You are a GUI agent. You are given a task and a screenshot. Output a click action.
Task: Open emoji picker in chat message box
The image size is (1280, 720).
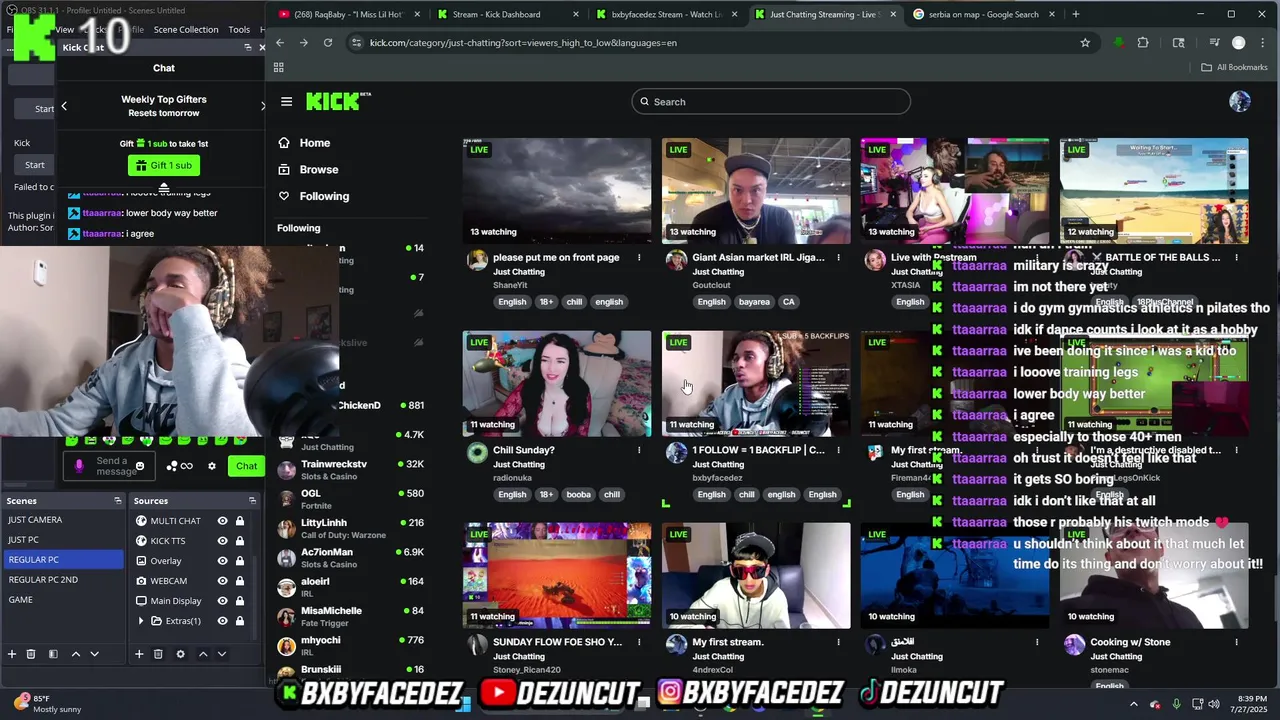pos(140,466)
